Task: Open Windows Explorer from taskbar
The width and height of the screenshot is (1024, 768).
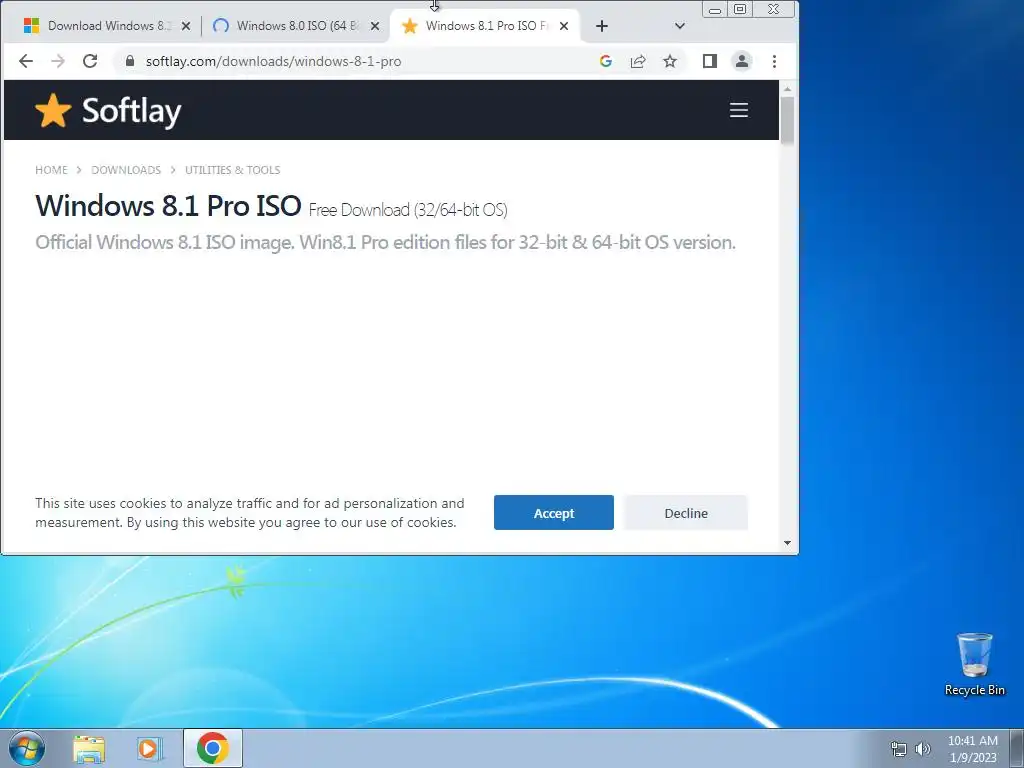Action: click(x=89, y=749)
